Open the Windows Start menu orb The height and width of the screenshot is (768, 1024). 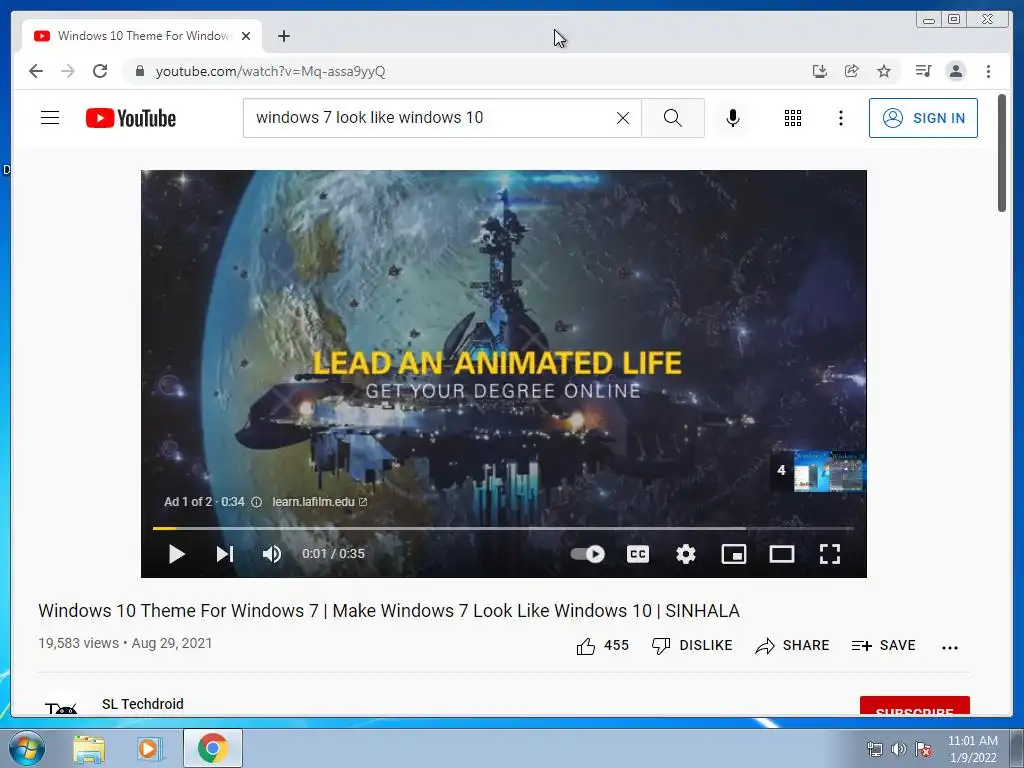27,748
